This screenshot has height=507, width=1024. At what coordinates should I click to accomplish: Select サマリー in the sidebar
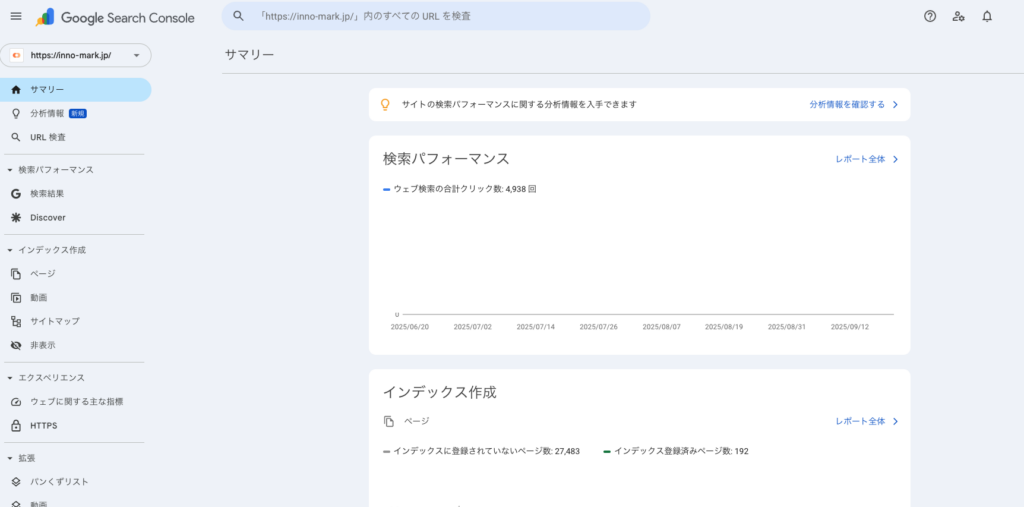(47, 90)
